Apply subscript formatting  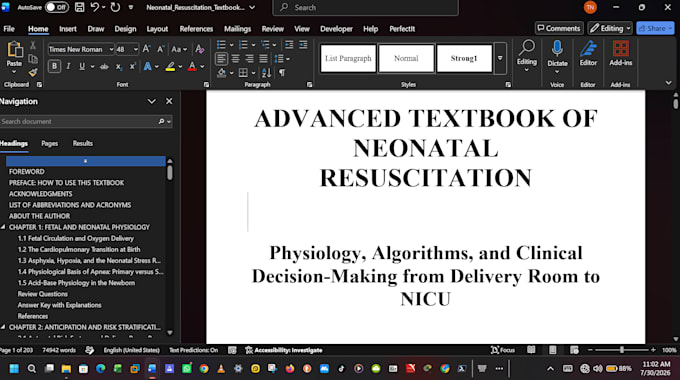tap(118, 66)
